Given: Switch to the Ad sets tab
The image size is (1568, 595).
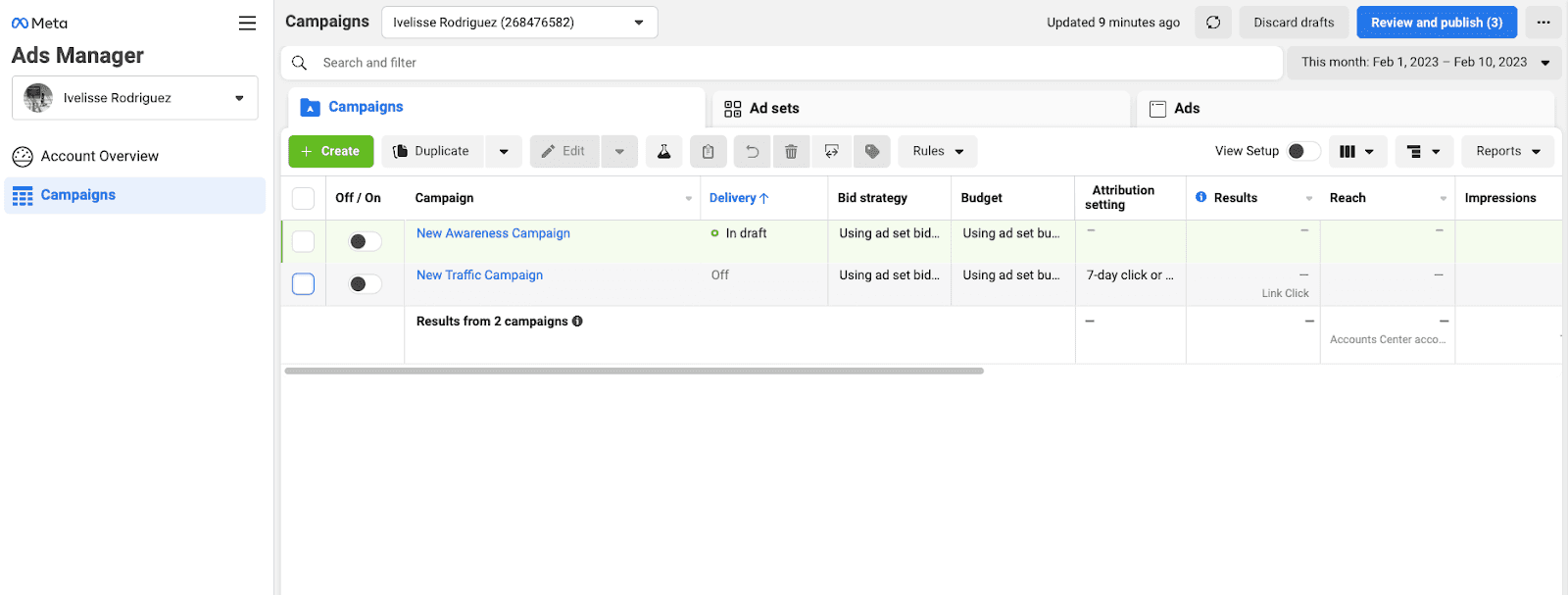Looking at the screenshot, I should point(774,109).
